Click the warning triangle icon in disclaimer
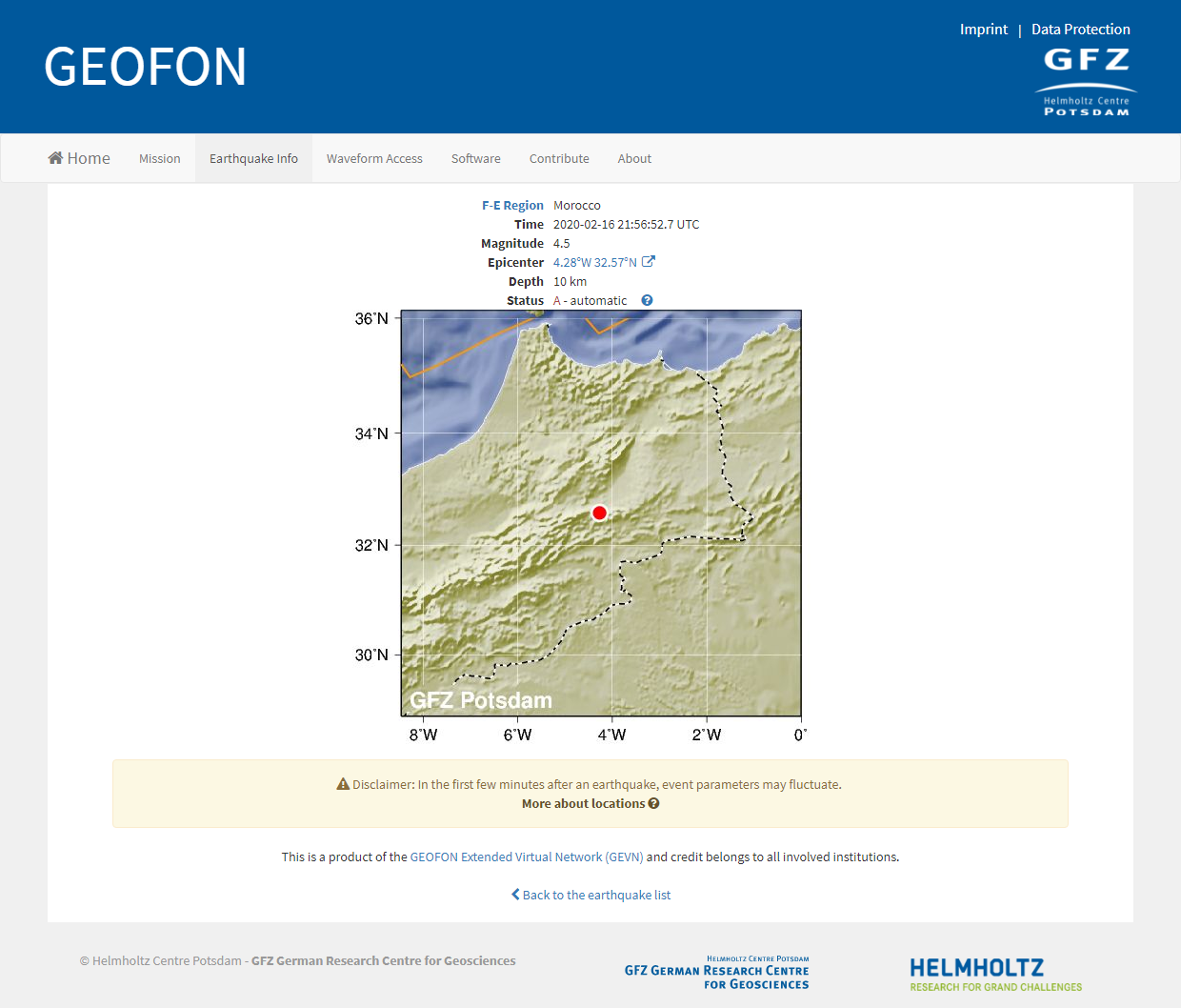1181x1008 pixels. point(343,784)
